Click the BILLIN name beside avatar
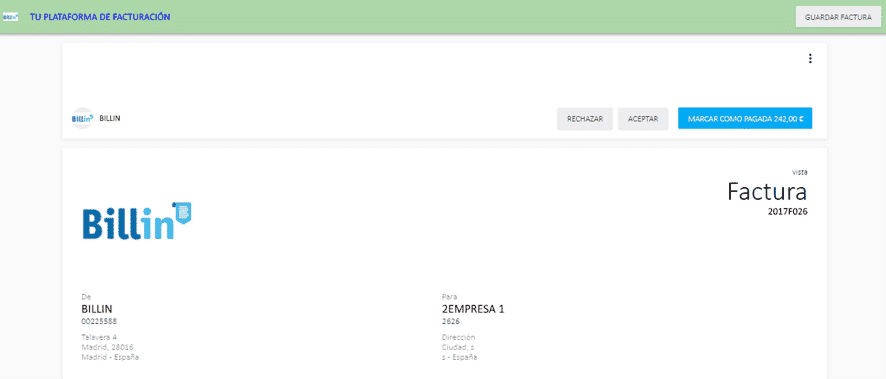This screenshot has height=379, width=886. point(110,119)
